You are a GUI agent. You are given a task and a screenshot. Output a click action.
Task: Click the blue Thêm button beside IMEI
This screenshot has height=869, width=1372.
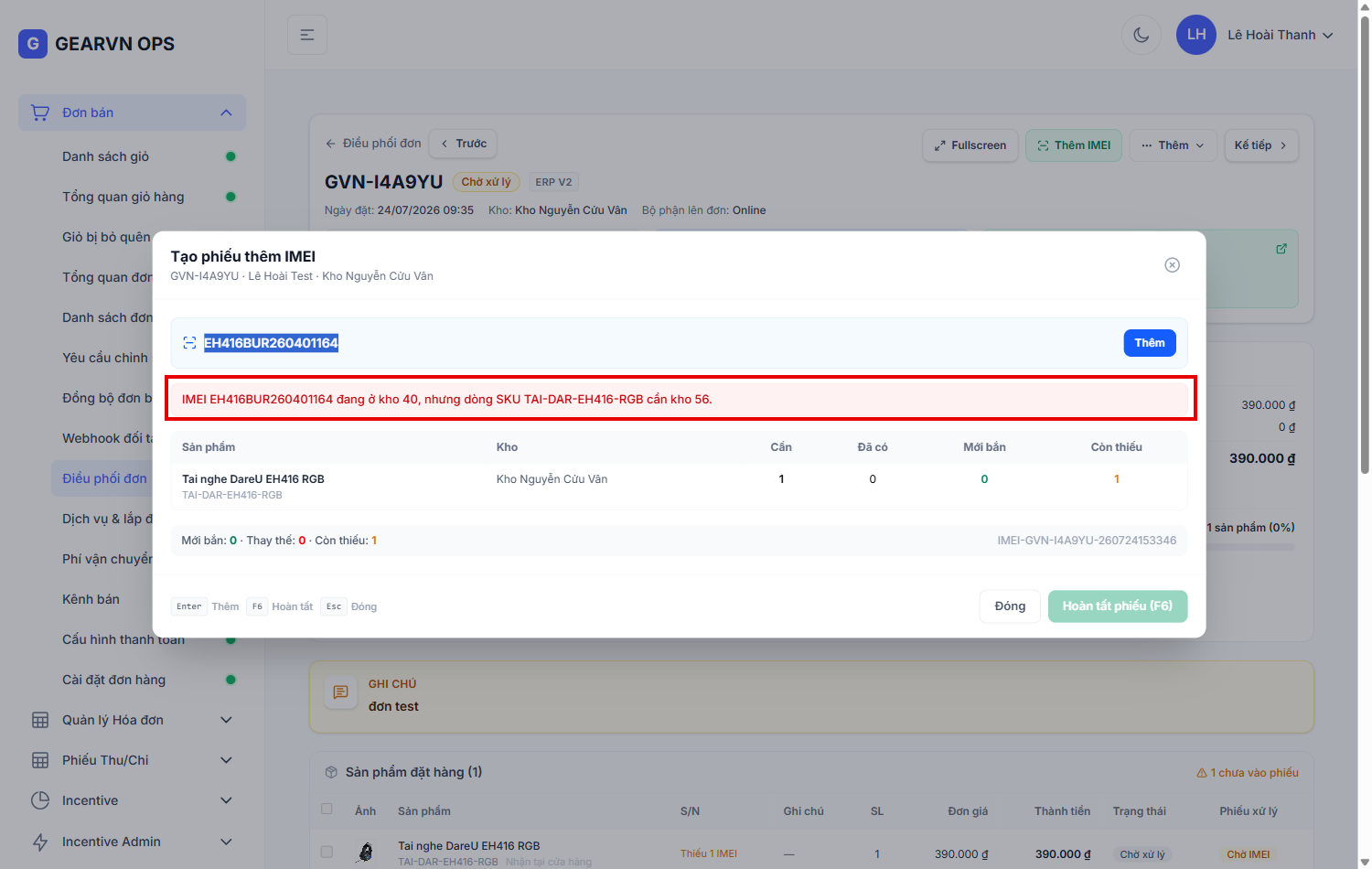click(1150, 343)
